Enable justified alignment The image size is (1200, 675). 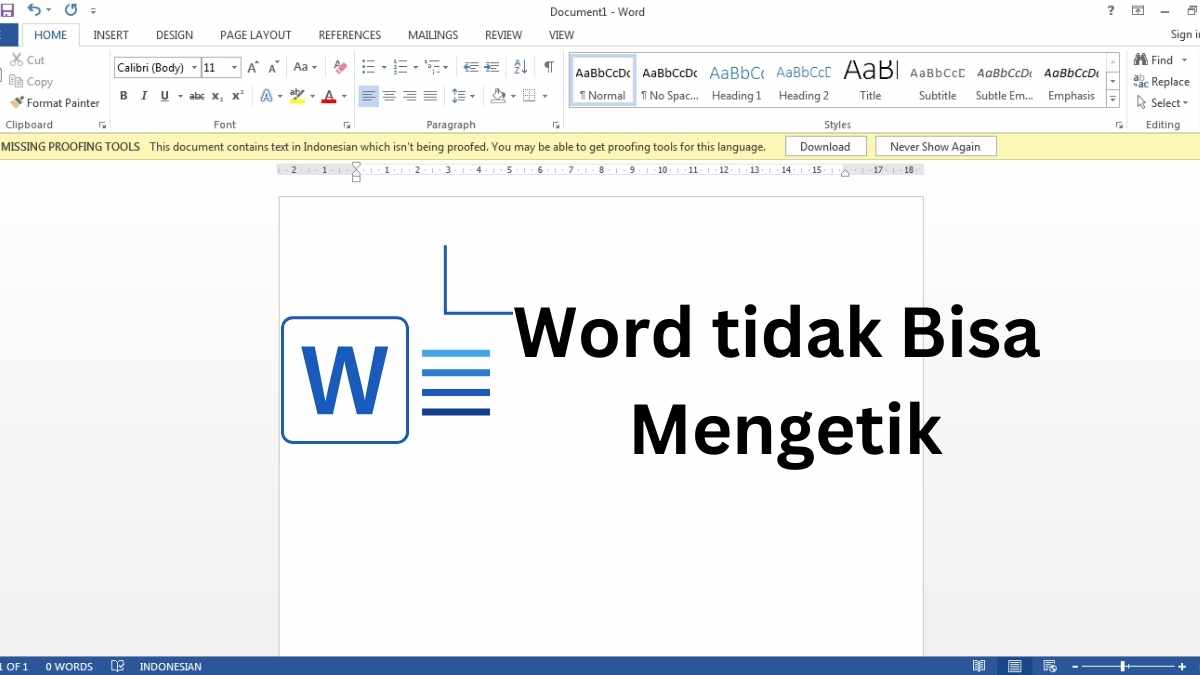pyautogui.click(x=431, y=95)
